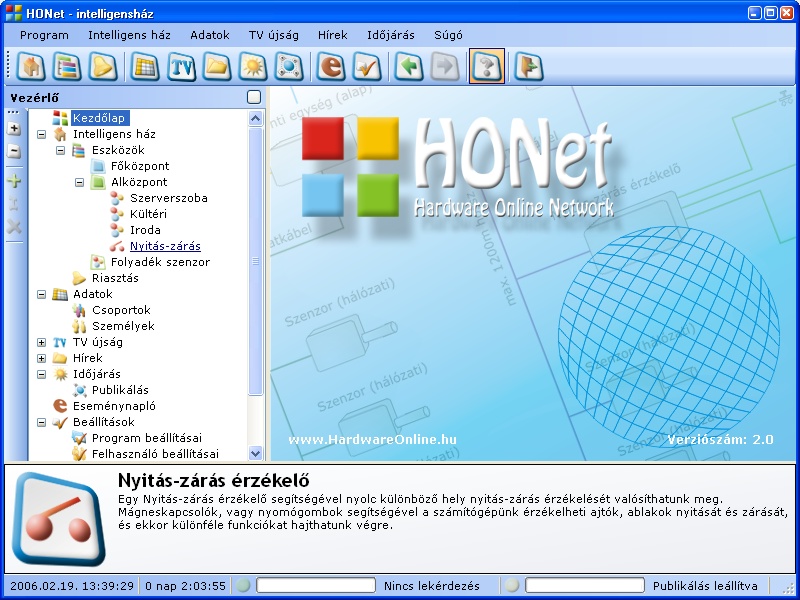Screen dimensions: 800x600
Task: Click the green back arrow toolbar icon
Action: click(x=409, y=66)
